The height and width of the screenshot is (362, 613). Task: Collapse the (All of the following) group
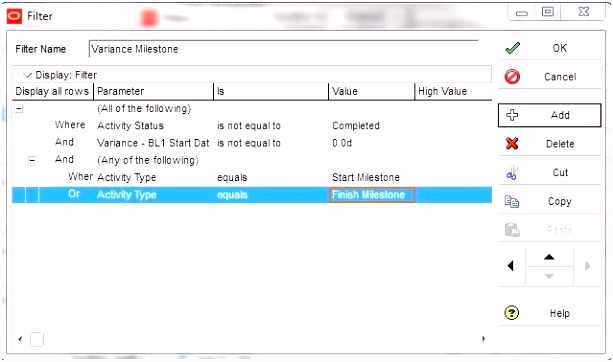[x=19, y=109]
